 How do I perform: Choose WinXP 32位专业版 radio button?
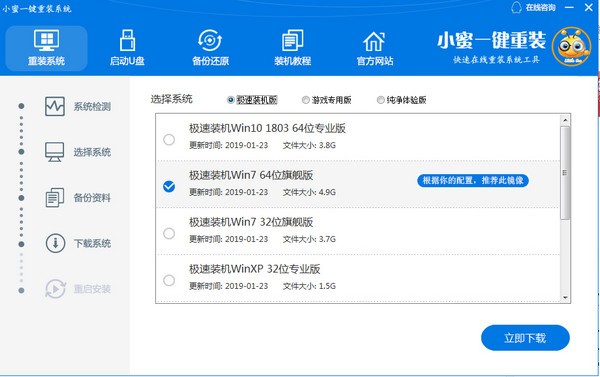click(x=169, y=281)
